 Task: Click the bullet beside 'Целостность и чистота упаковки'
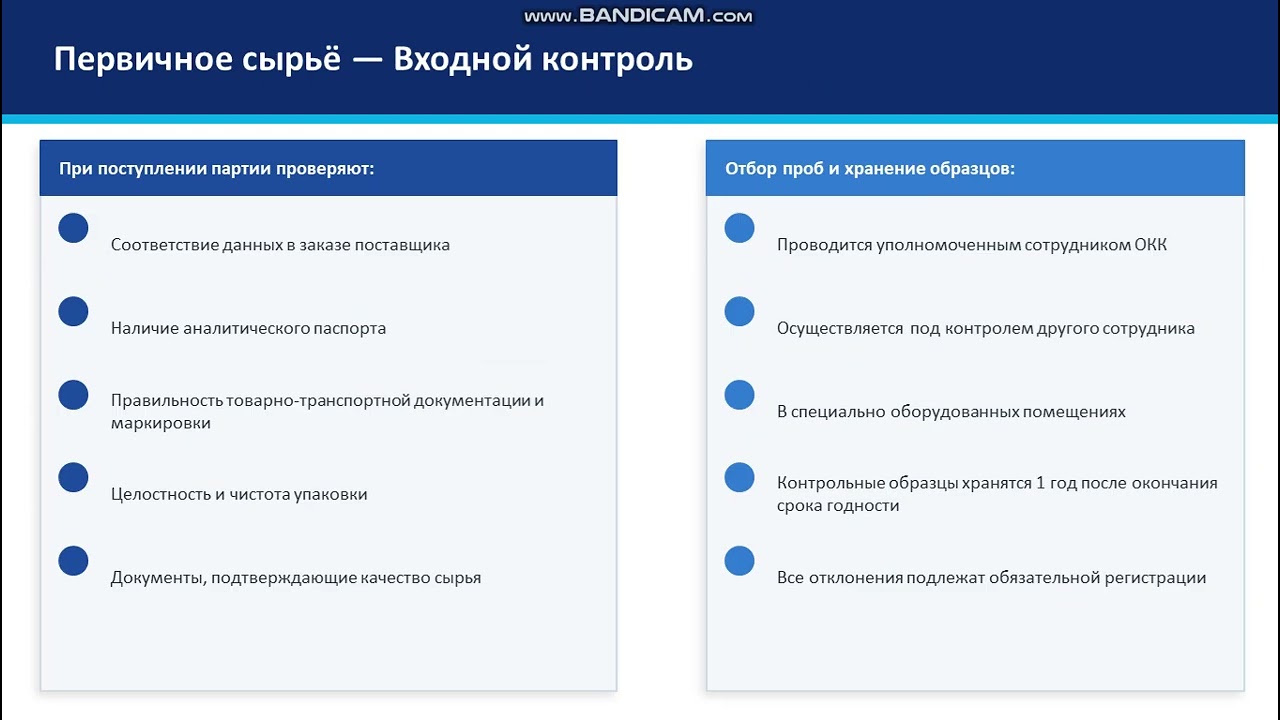[x=73, y=477]
